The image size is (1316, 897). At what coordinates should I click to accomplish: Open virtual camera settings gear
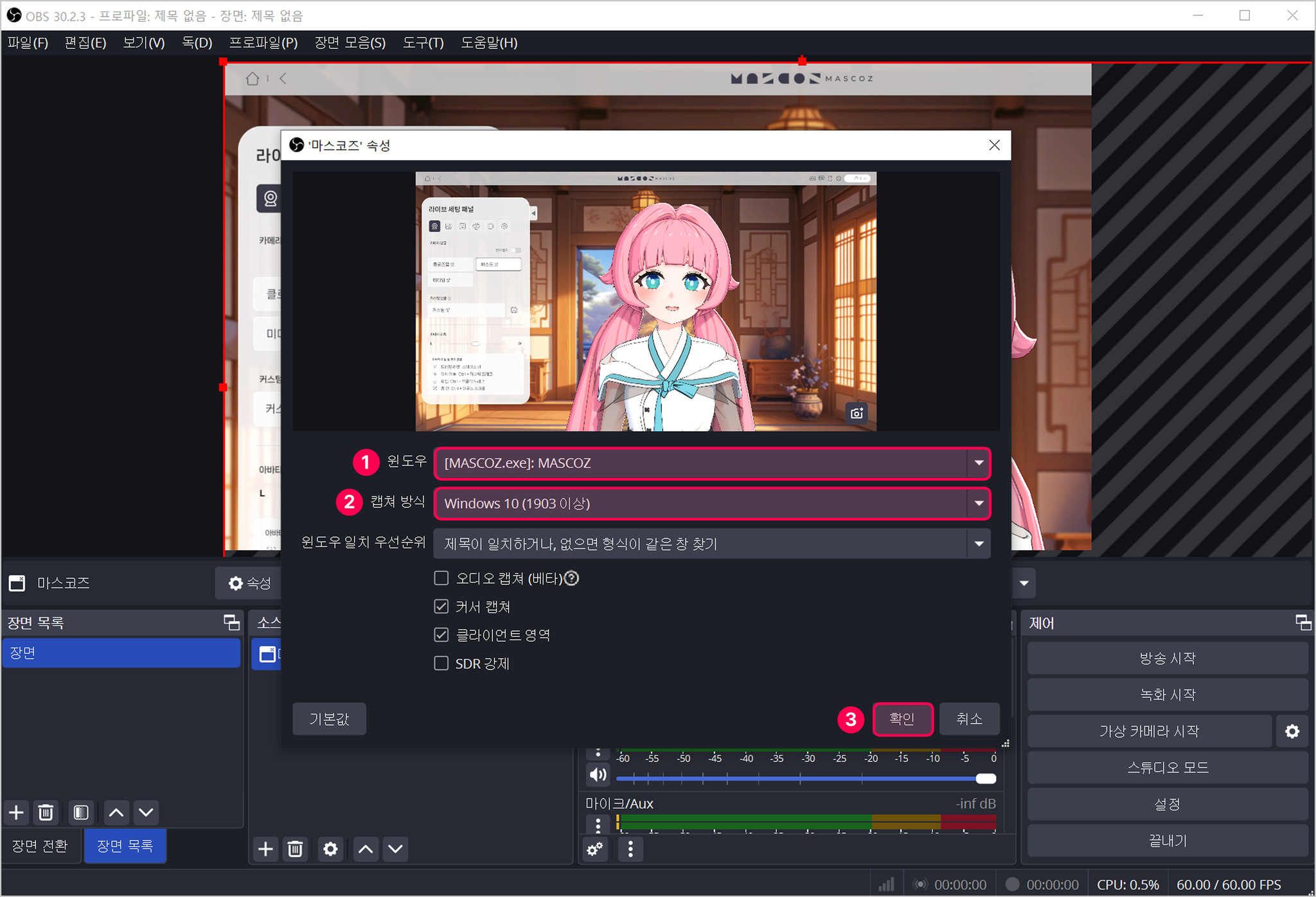coord(1292,731)
